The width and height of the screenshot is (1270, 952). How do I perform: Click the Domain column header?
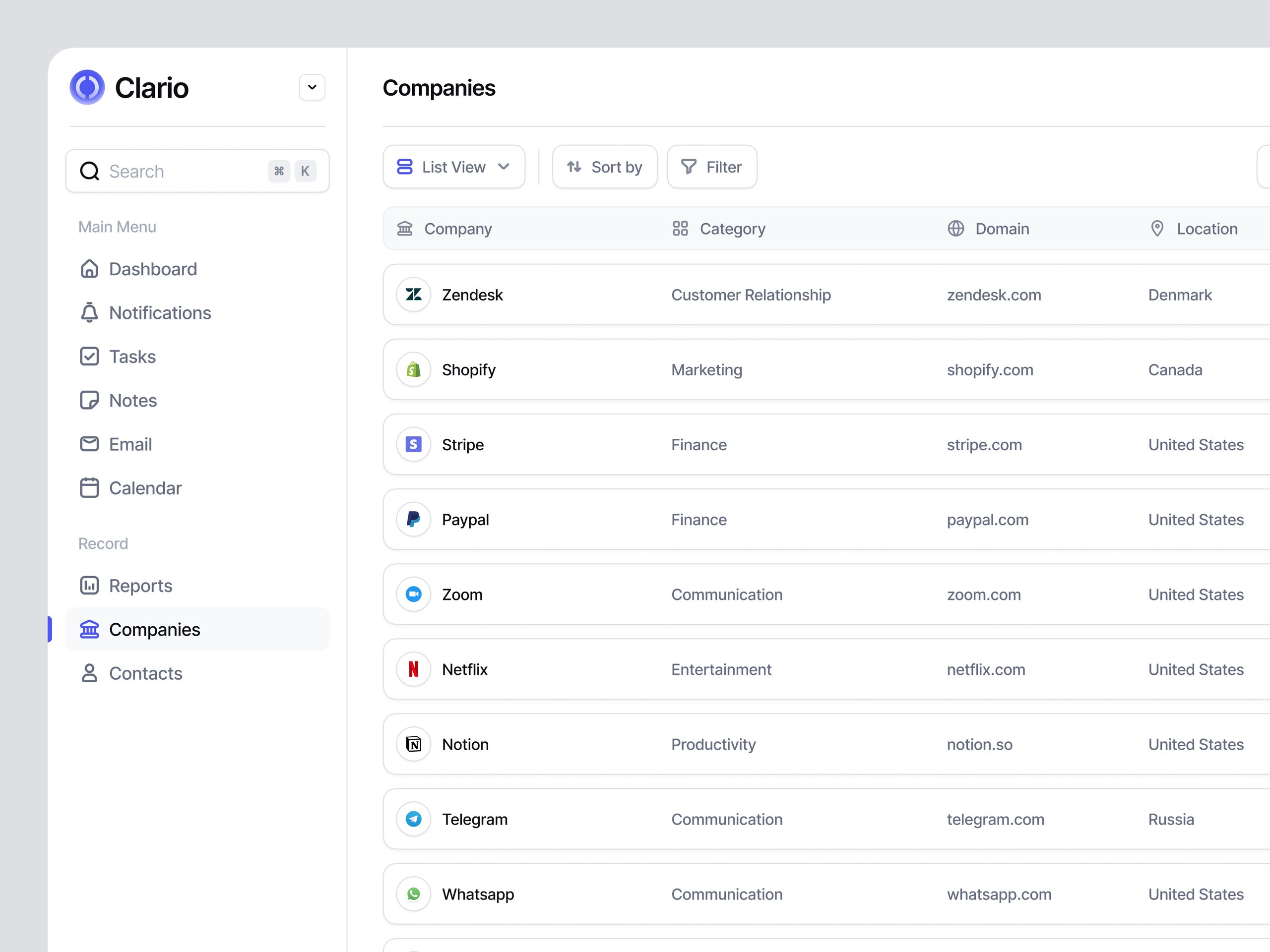(x=988, y=229)
